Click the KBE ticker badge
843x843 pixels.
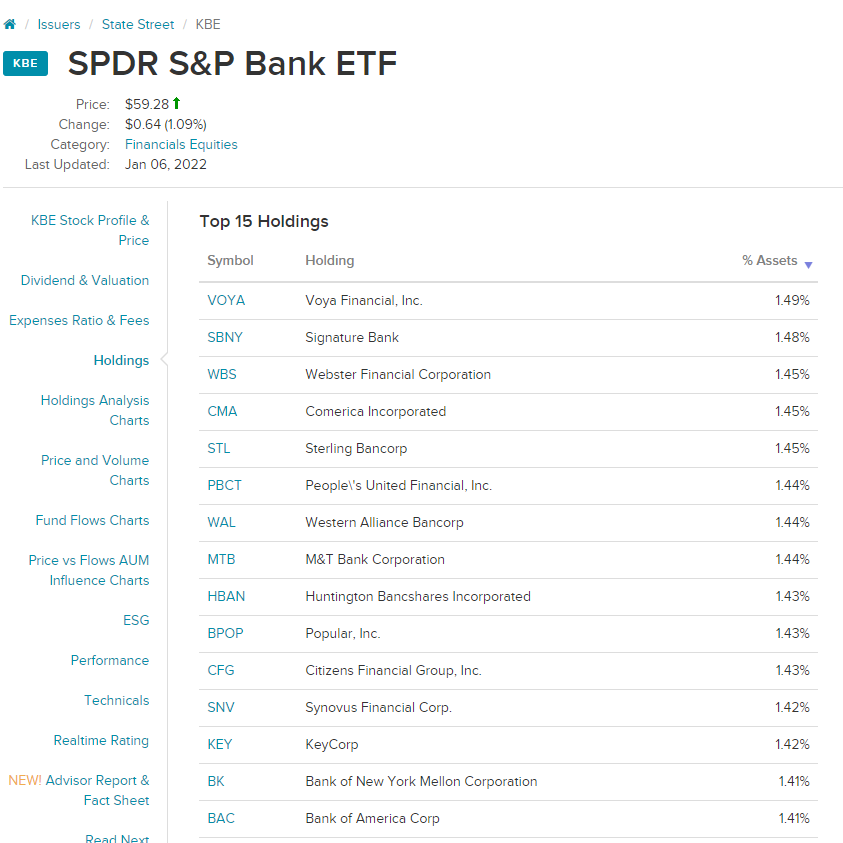point(25,63)
